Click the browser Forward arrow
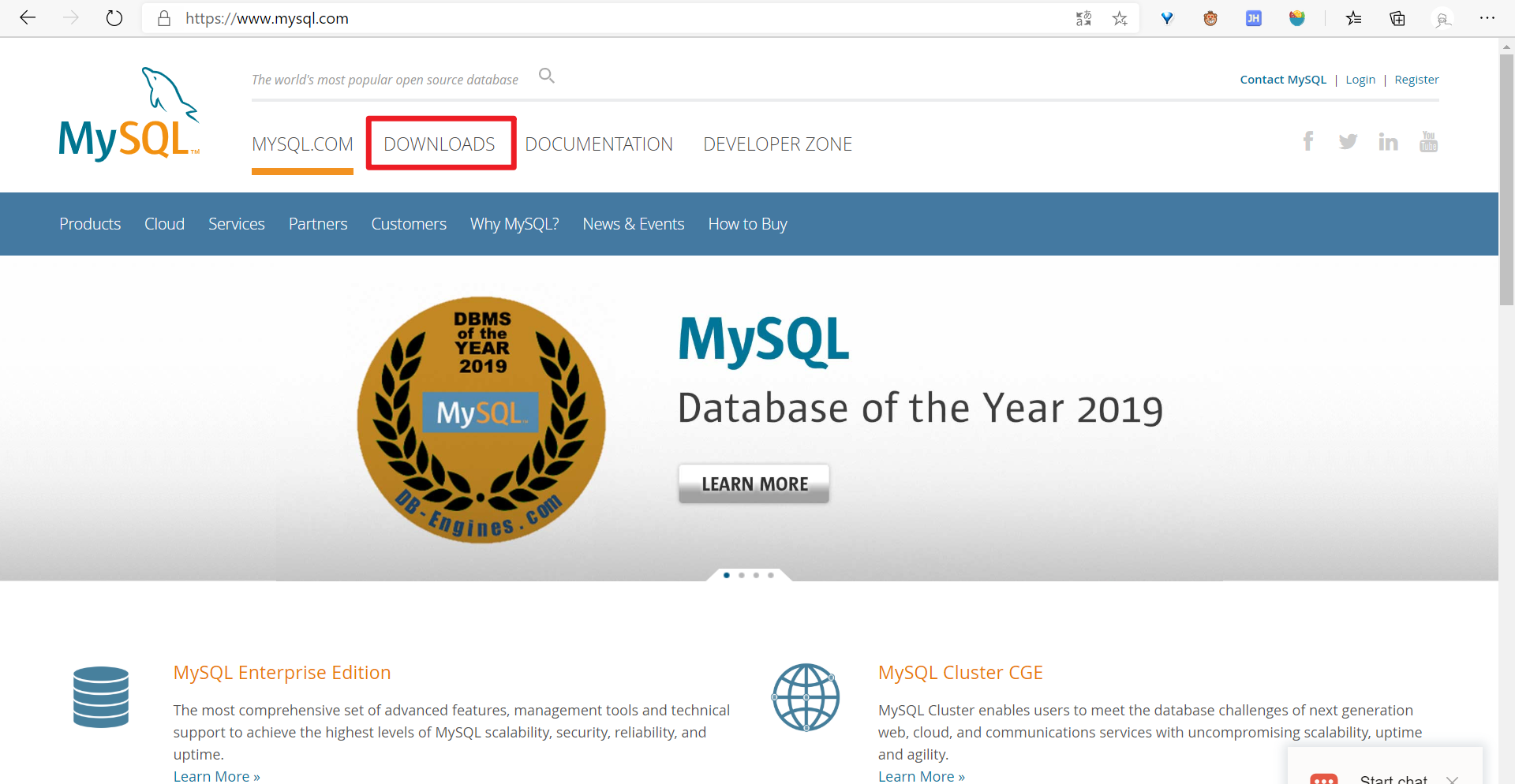The width and height of the screenshot is (1515, 784). (71, 18)
